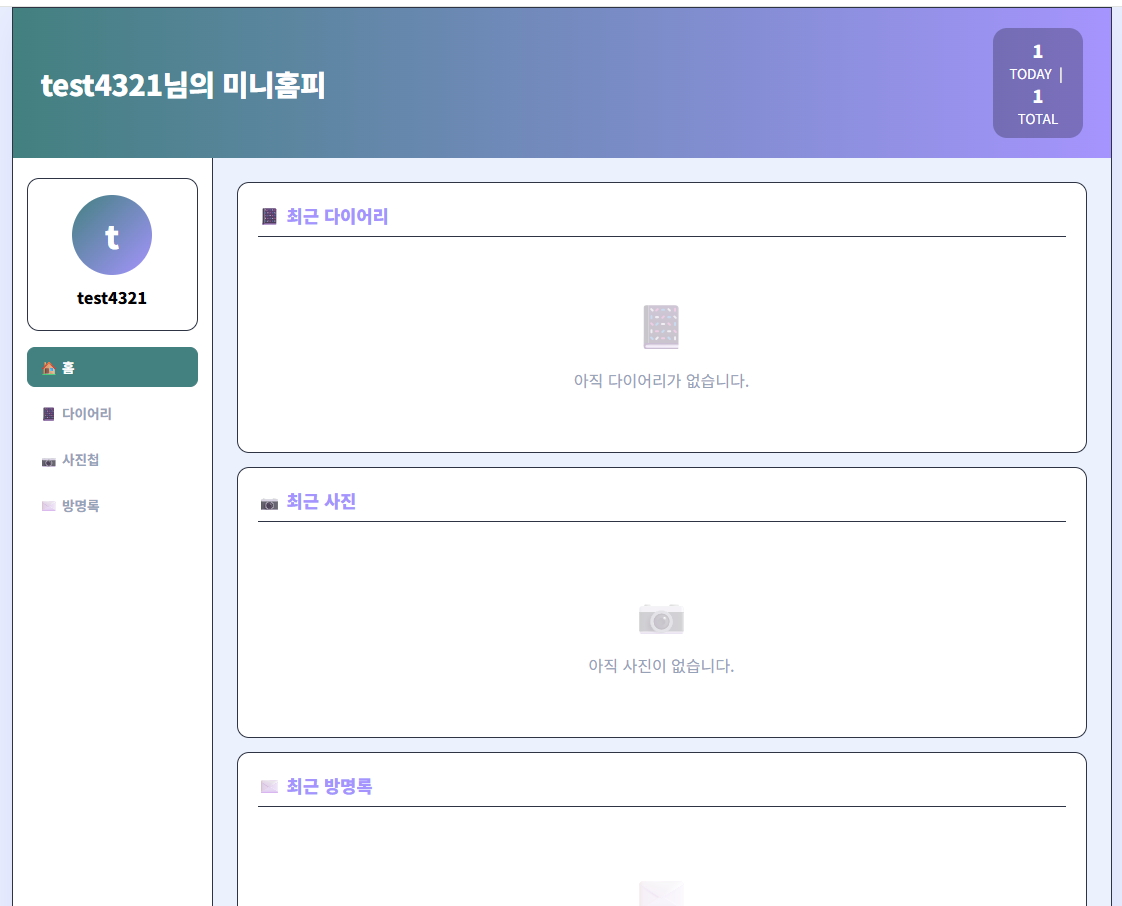Image resolution: width=1122 pixels, height=906 pixels.
Task: Click the camera icon next to 최근 사진 heading
Action: (269, 503)
